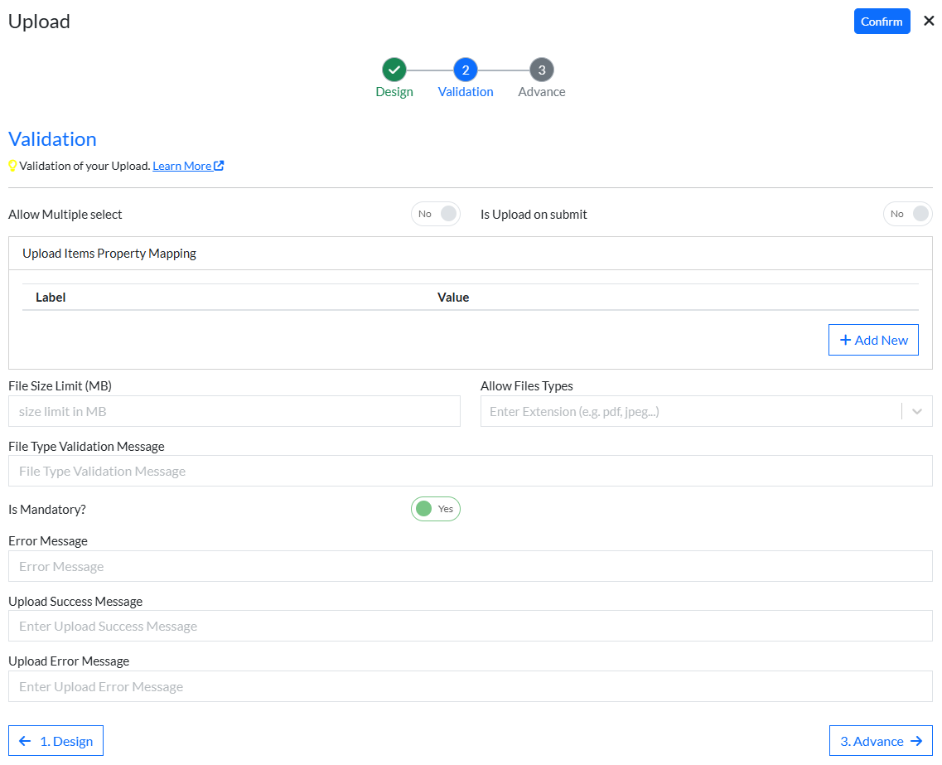Enable the Is Upload on submit switch
This screenshot has width=942, height=765.
click(x=907, y=214)
